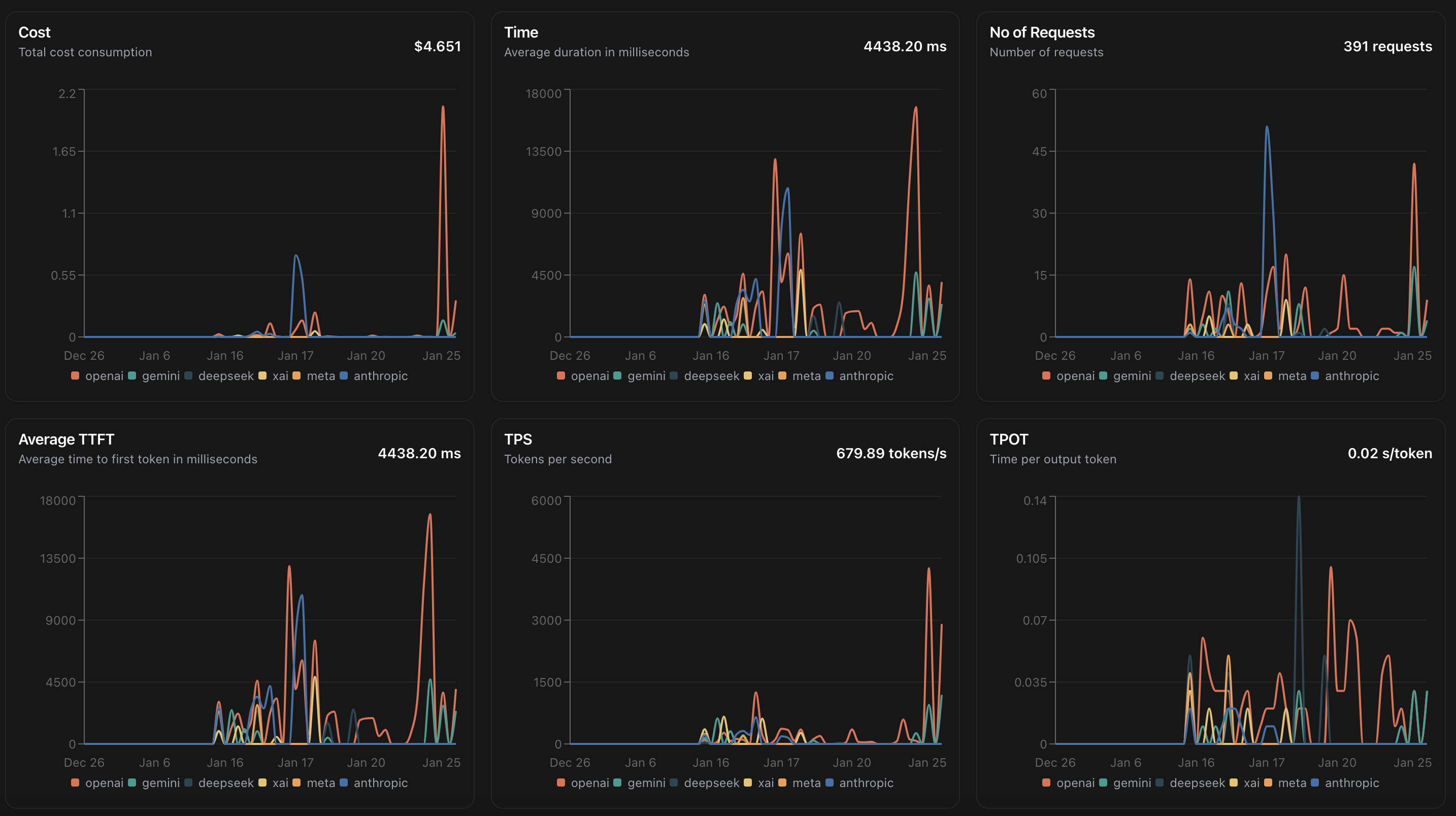The width and height of the screenshot is (1456, 816).
Task: Click the Average TTFT card title
Action: coord(66,439)
